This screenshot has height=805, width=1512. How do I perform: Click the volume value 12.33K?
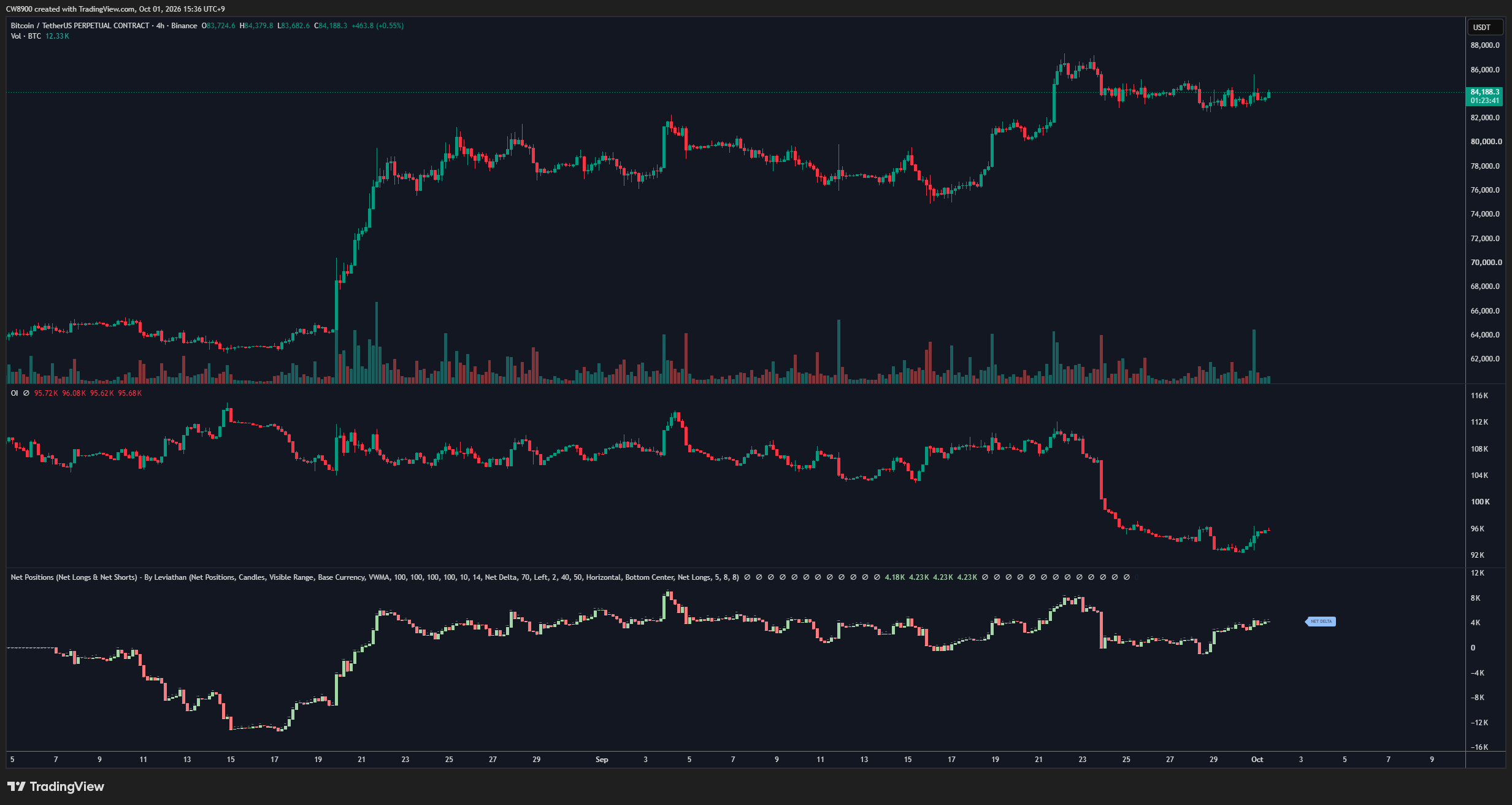(x=57, y=36)
